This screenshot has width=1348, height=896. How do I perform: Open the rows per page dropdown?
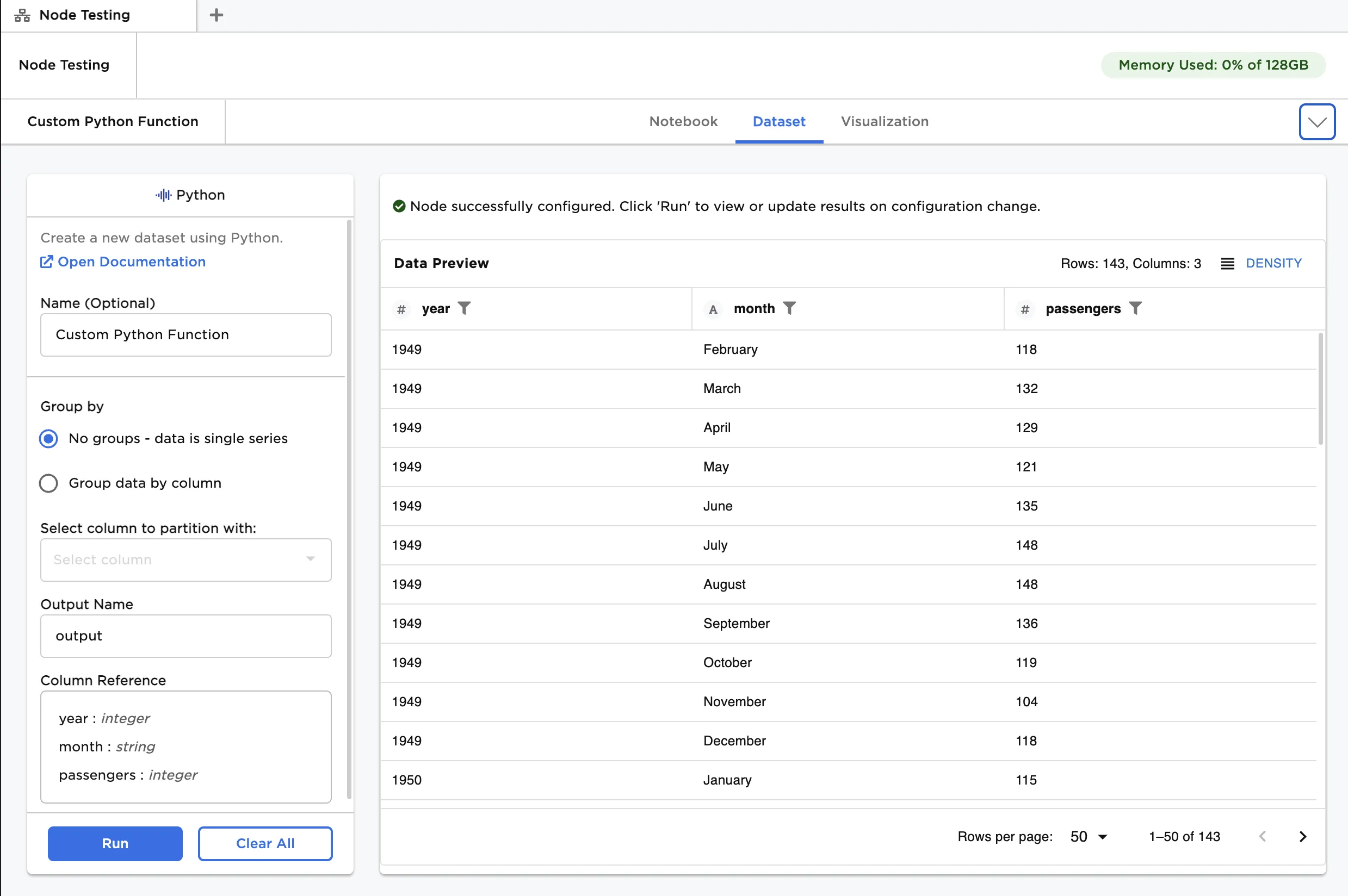[1089, 837]
